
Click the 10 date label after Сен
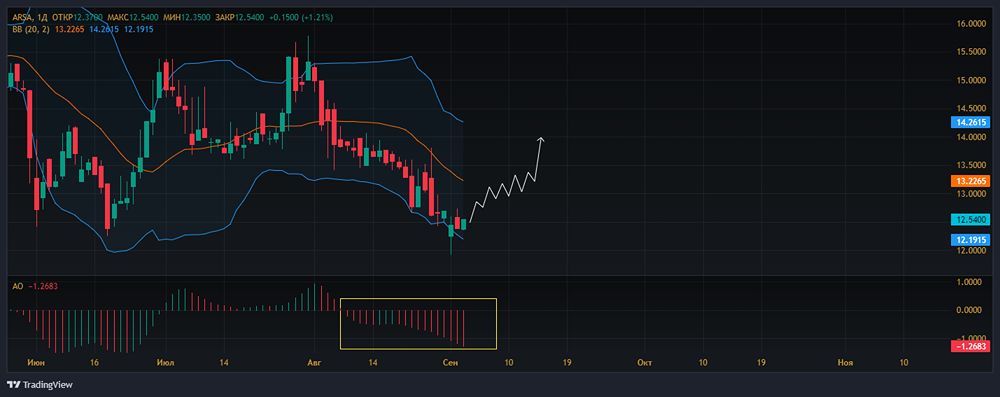(508, 362)
